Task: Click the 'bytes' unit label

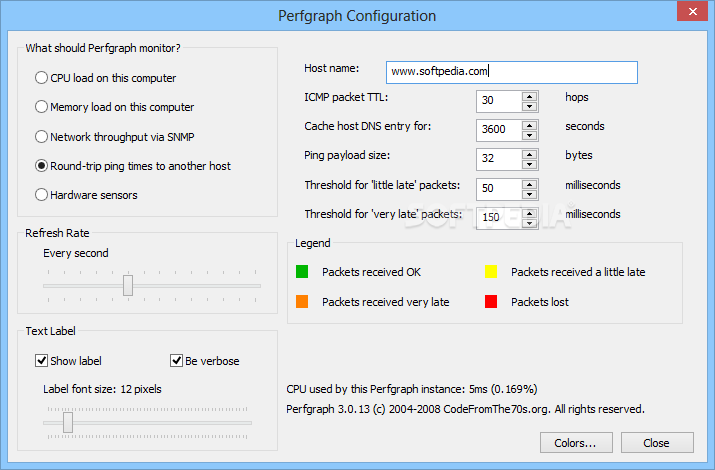Action: (x=579, y=155)
